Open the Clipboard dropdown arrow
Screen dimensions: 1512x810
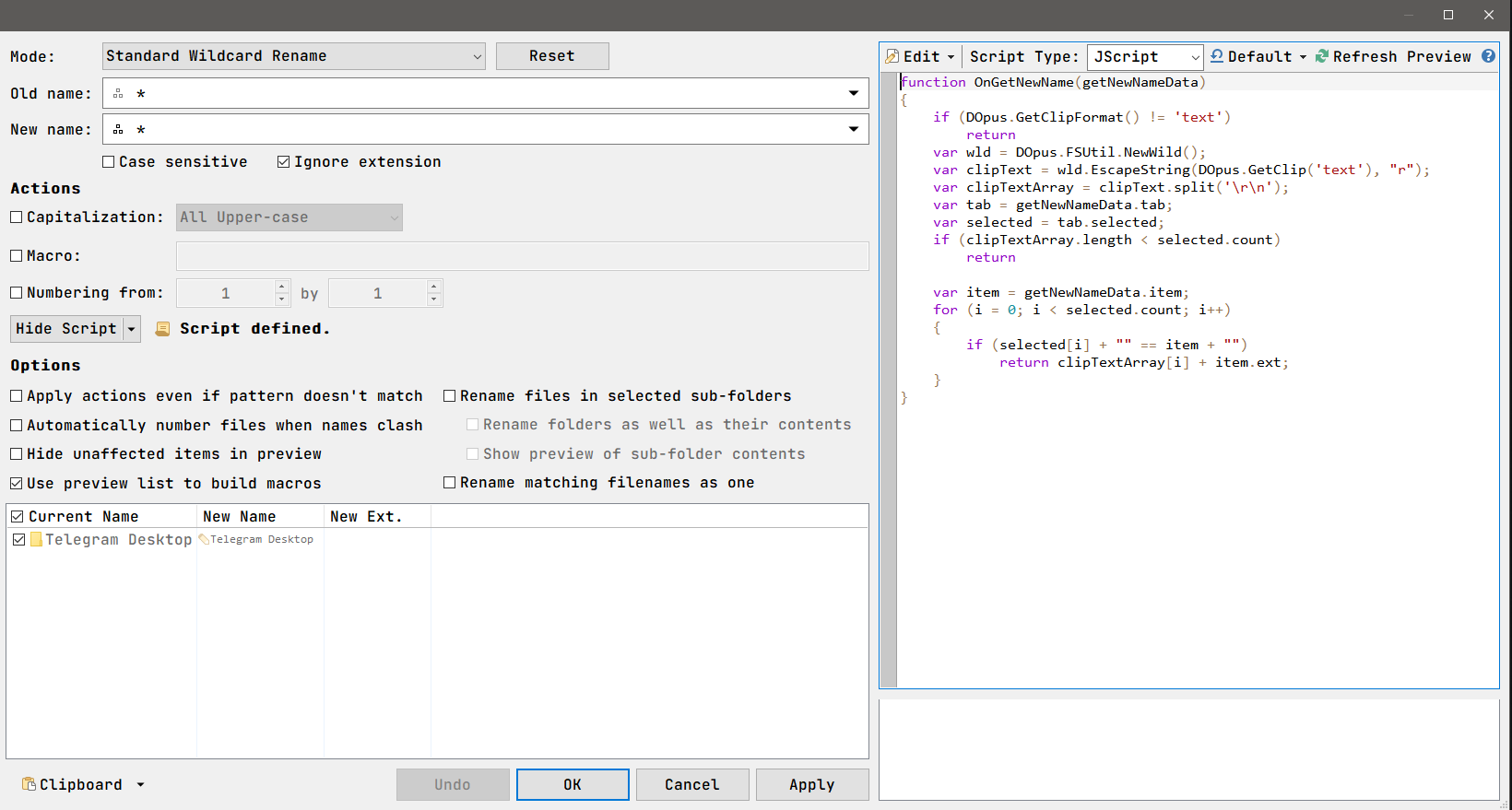click(x=140, y=785)
